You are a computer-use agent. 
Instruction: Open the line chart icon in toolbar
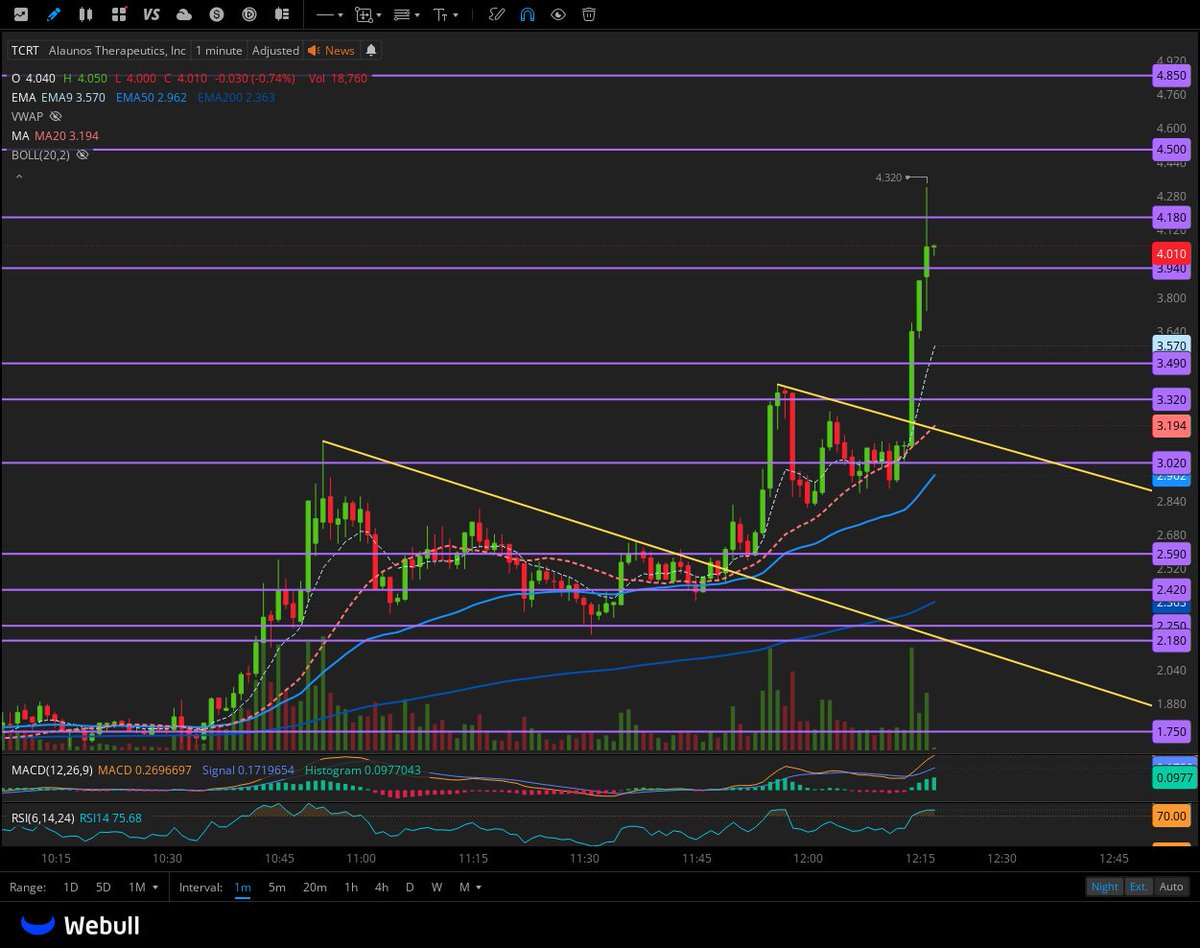point(20,14)
